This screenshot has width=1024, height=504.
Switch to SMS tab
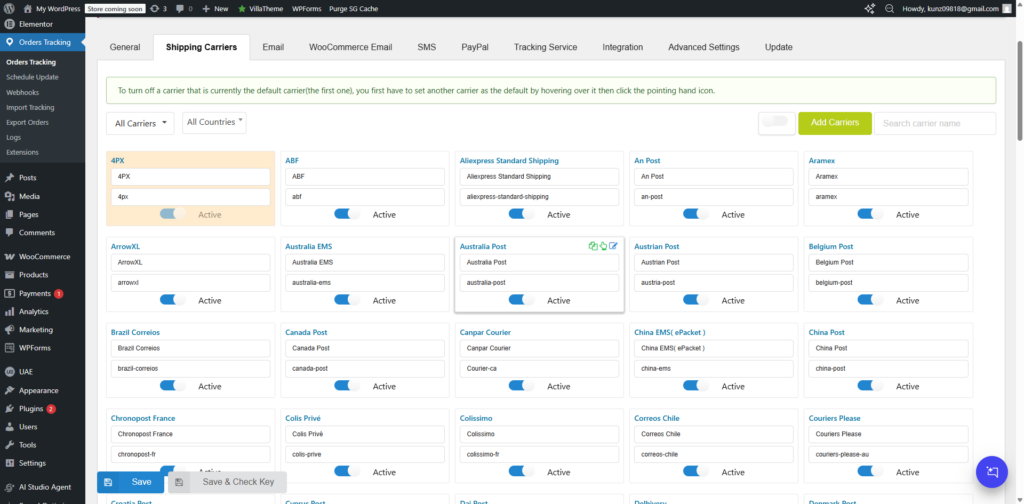pos(426,47)
